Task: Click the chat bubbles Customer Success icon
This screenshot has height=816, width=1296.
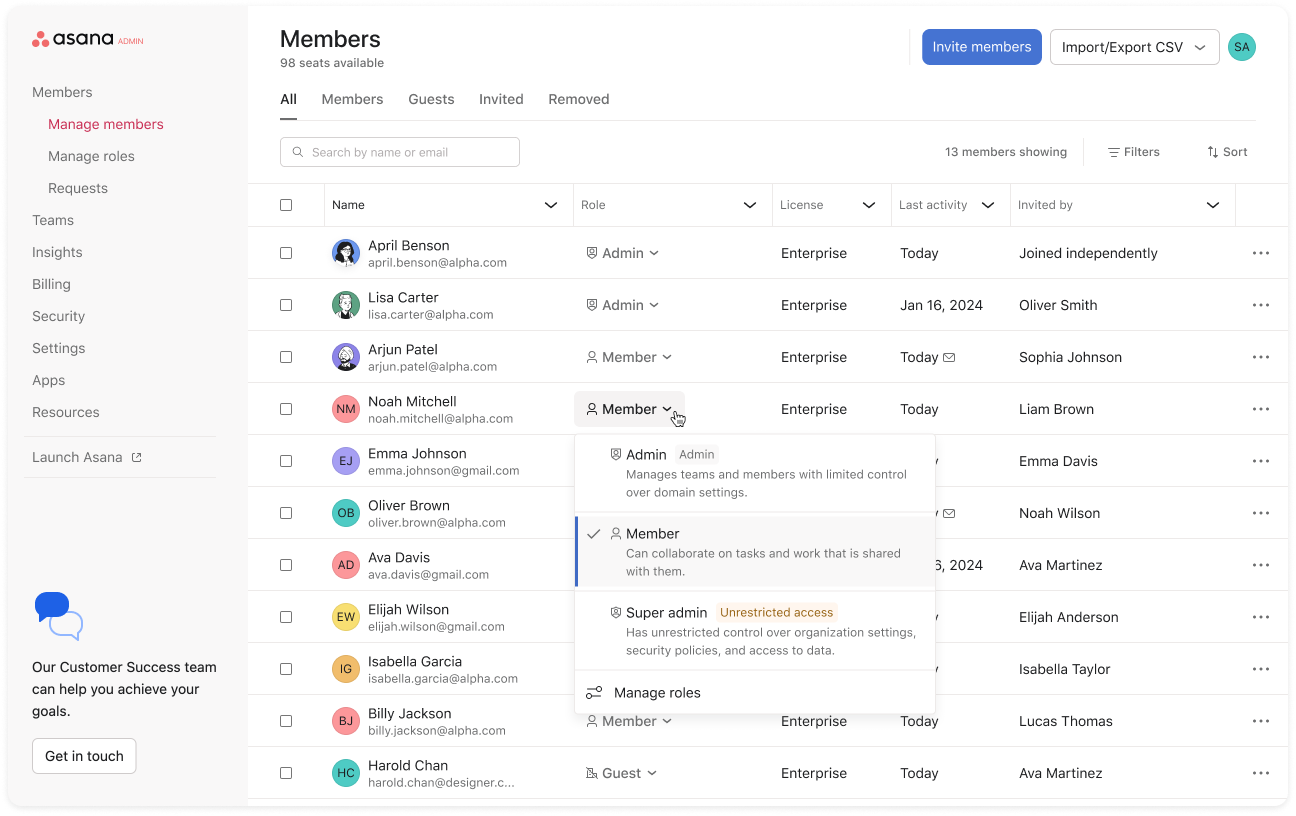Action: point(58,615)
